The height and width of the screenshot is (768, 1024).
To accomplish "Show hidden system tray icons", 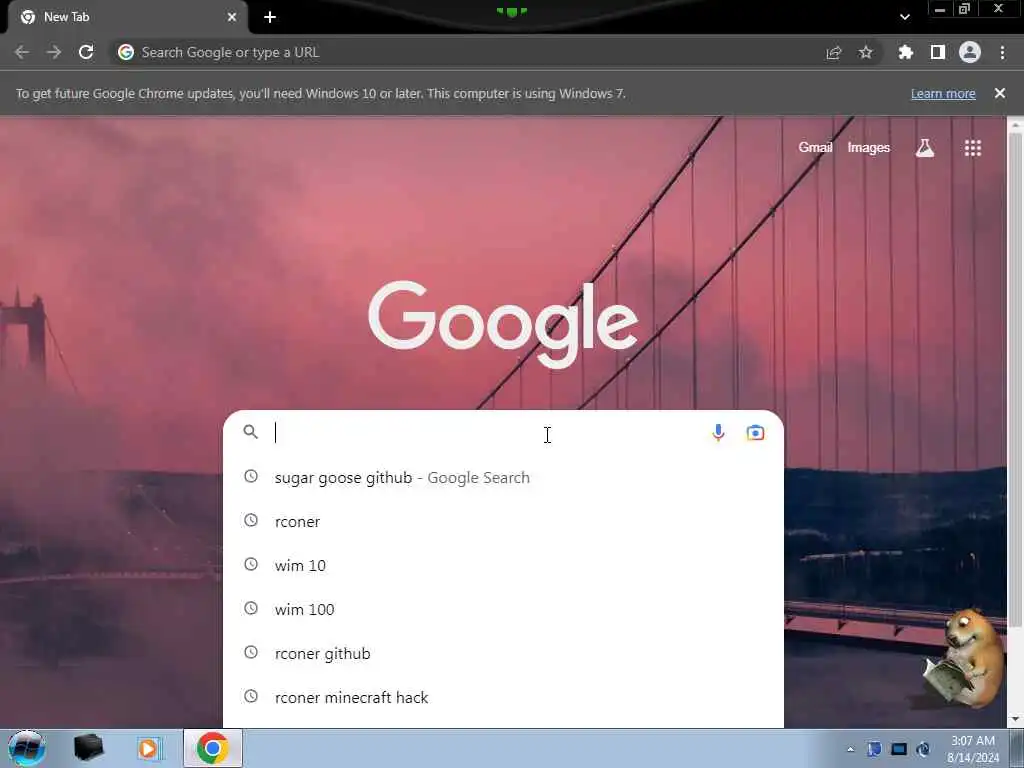I will [850, 749].
